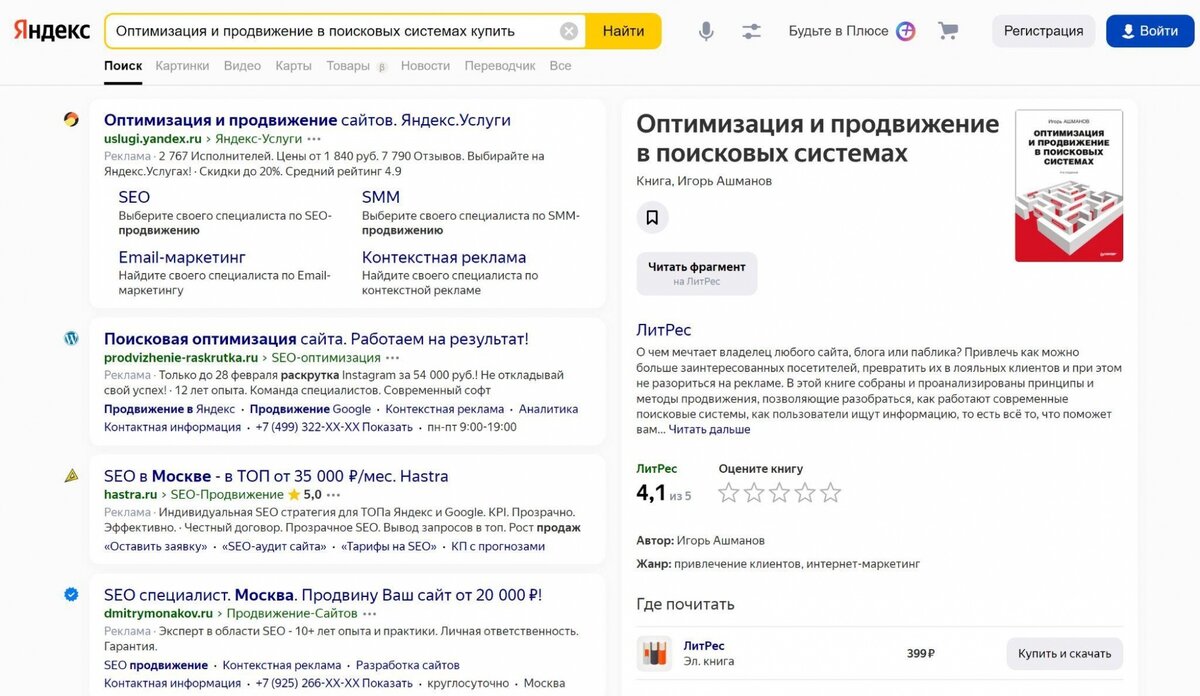Open search settings with the sliders icon
Screen dimensions: 1200x696
pyautogui.click(x=751, y=31)
